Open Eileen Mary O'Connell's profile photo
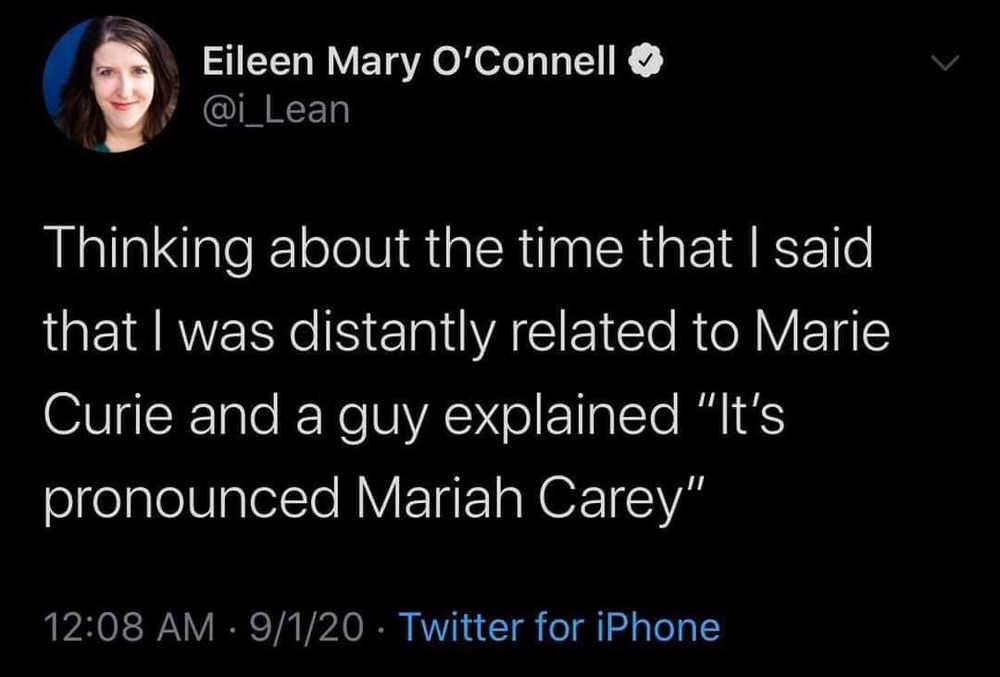 [111, 85]
